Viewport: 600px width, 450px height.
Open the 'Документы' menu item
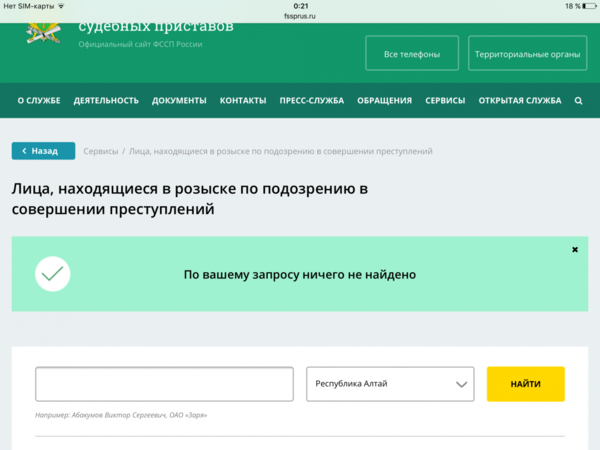(x=179, y=101)
